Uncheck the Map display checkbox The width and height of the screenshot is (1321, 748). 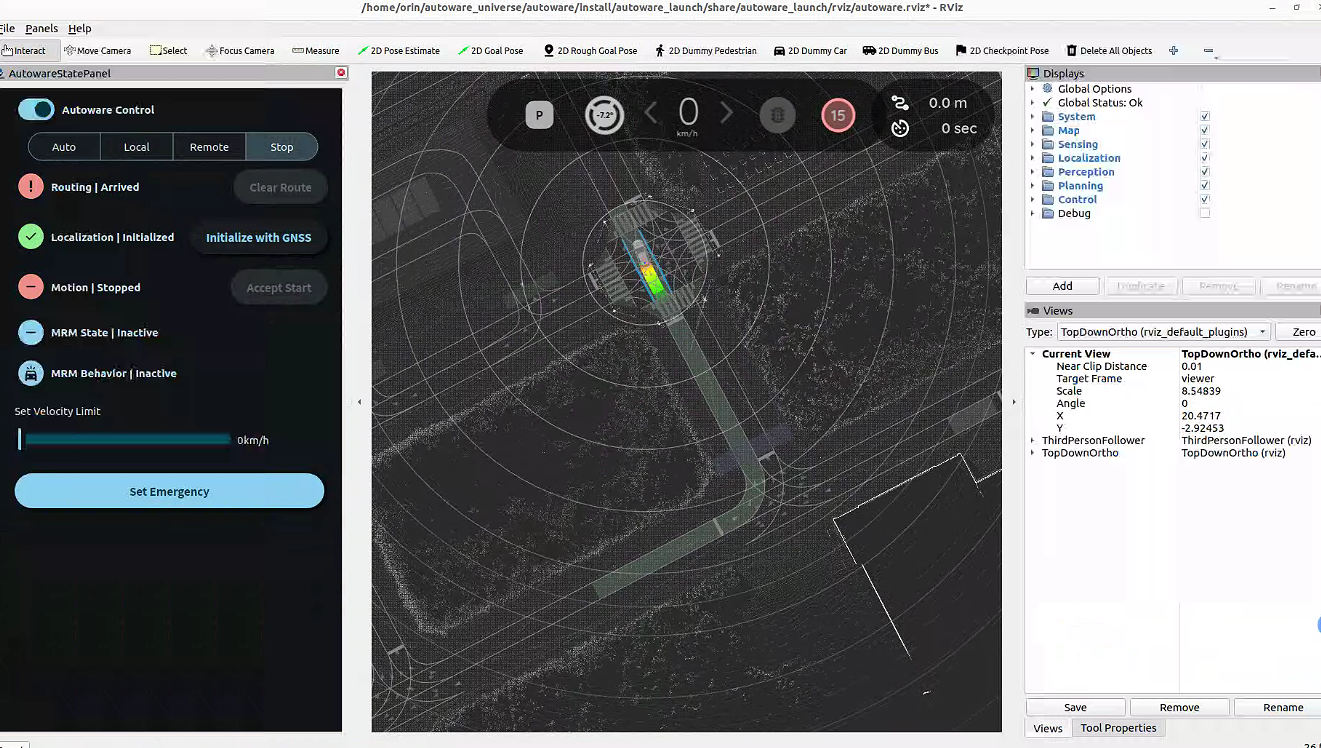point(1204,131)
